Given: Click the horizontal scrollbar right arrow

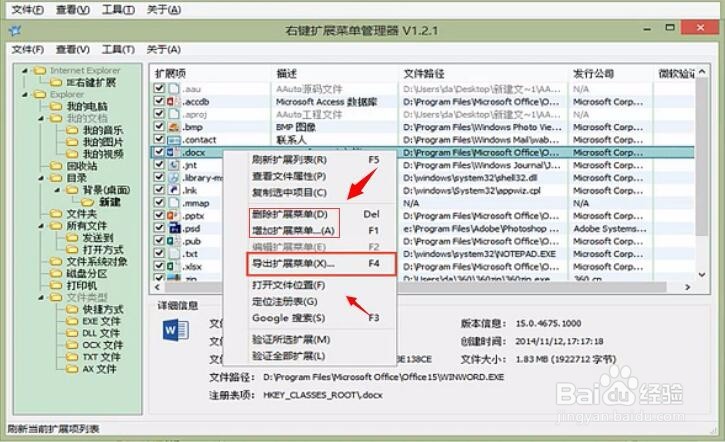Looking at the screenshot, I should tap(688, 287).
